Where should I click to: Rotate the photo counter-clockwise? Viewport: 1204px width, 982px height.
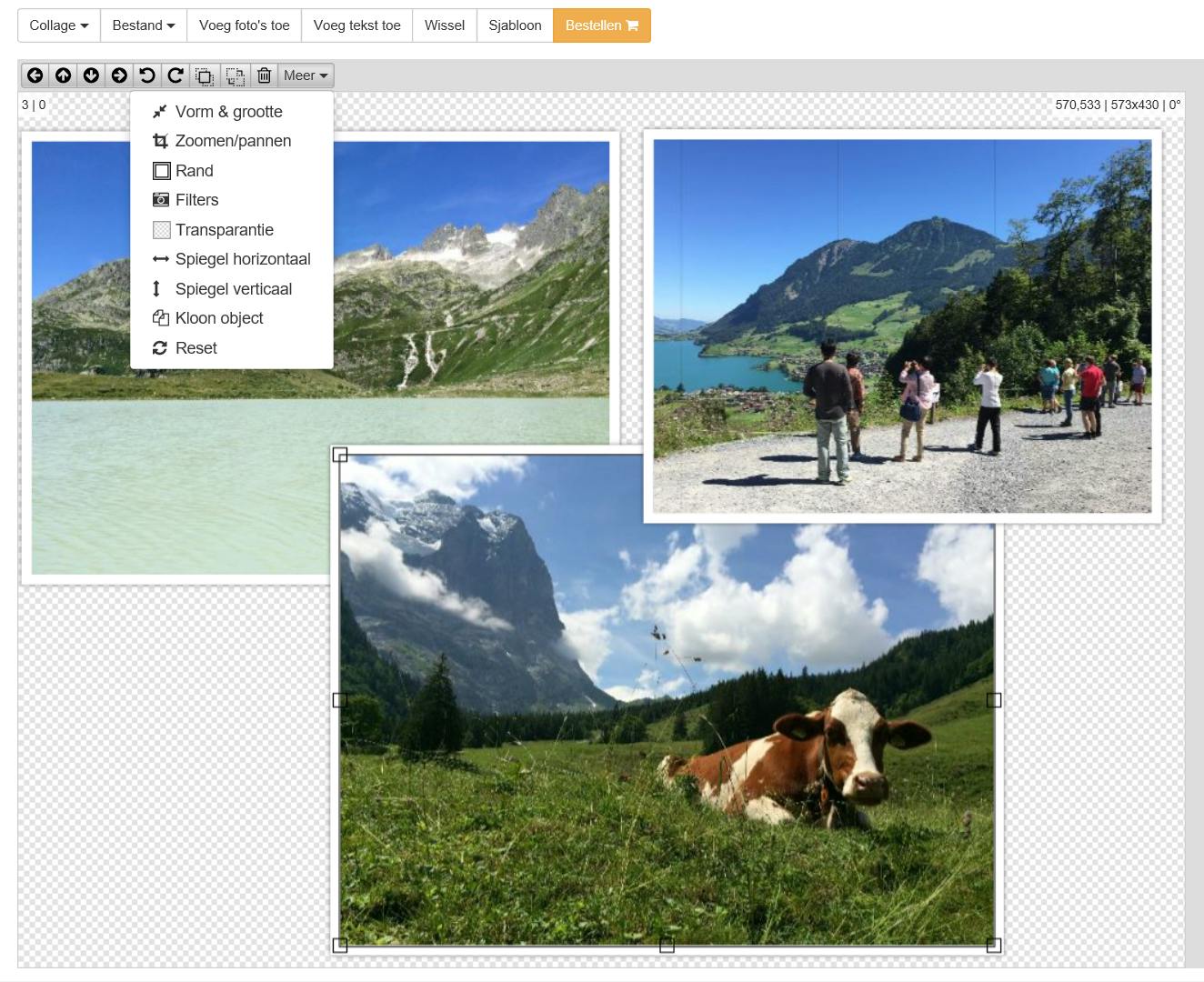147,75
